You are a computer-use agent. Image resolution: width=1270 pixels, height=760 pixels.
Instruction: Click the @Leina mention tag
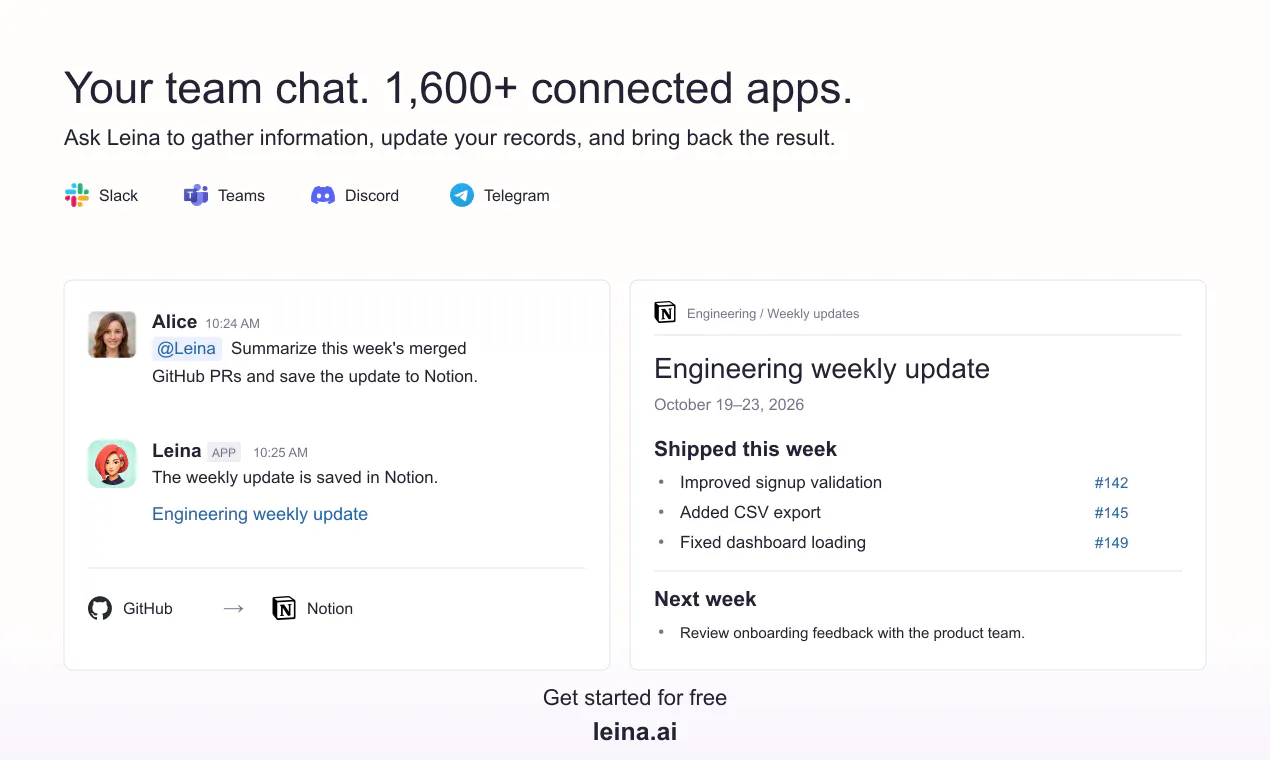click(x=187, y=348)
